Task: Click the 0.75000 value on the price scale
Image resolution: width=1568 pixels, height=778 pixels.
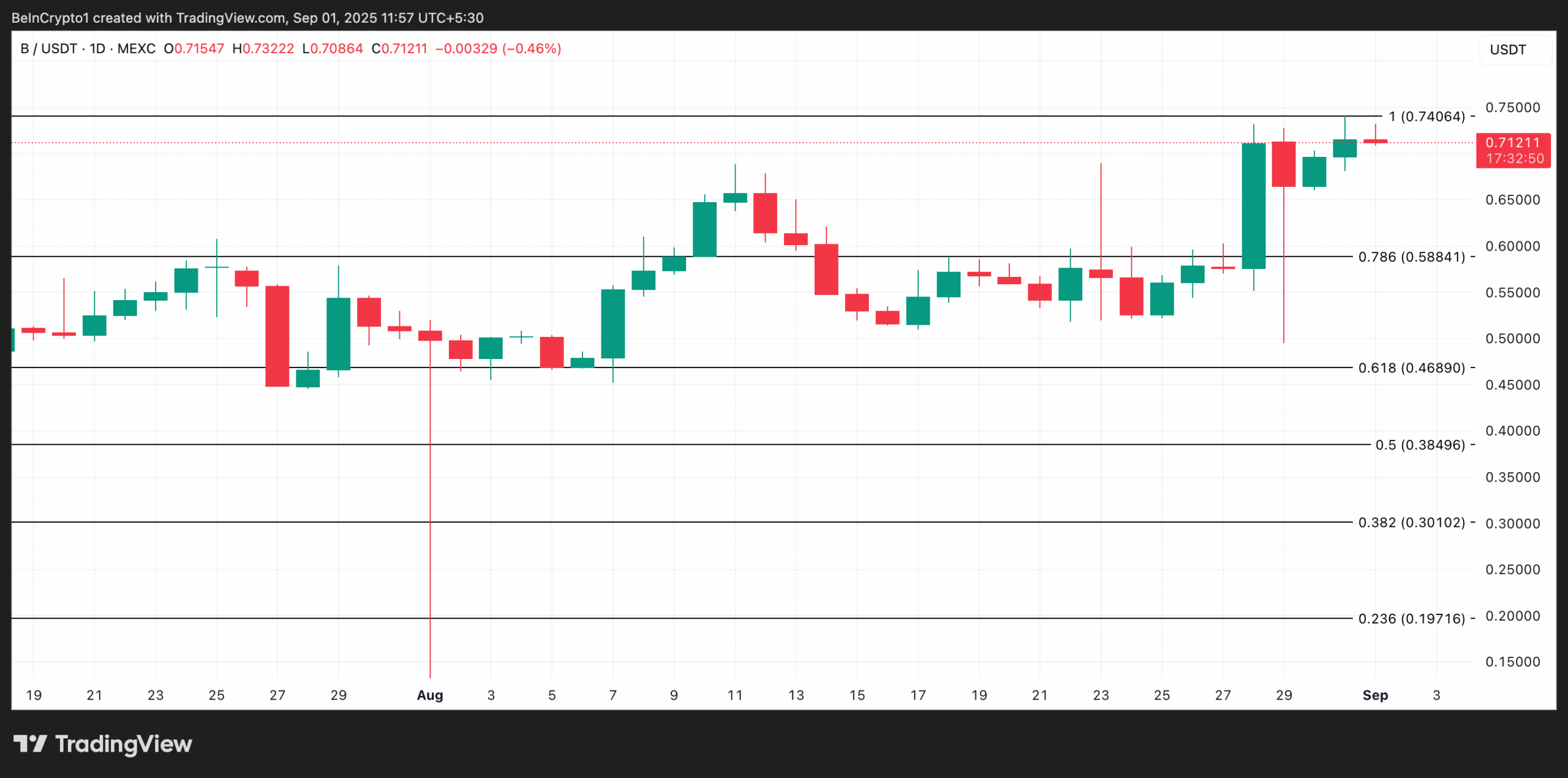Action: [x=1513, y=107]
